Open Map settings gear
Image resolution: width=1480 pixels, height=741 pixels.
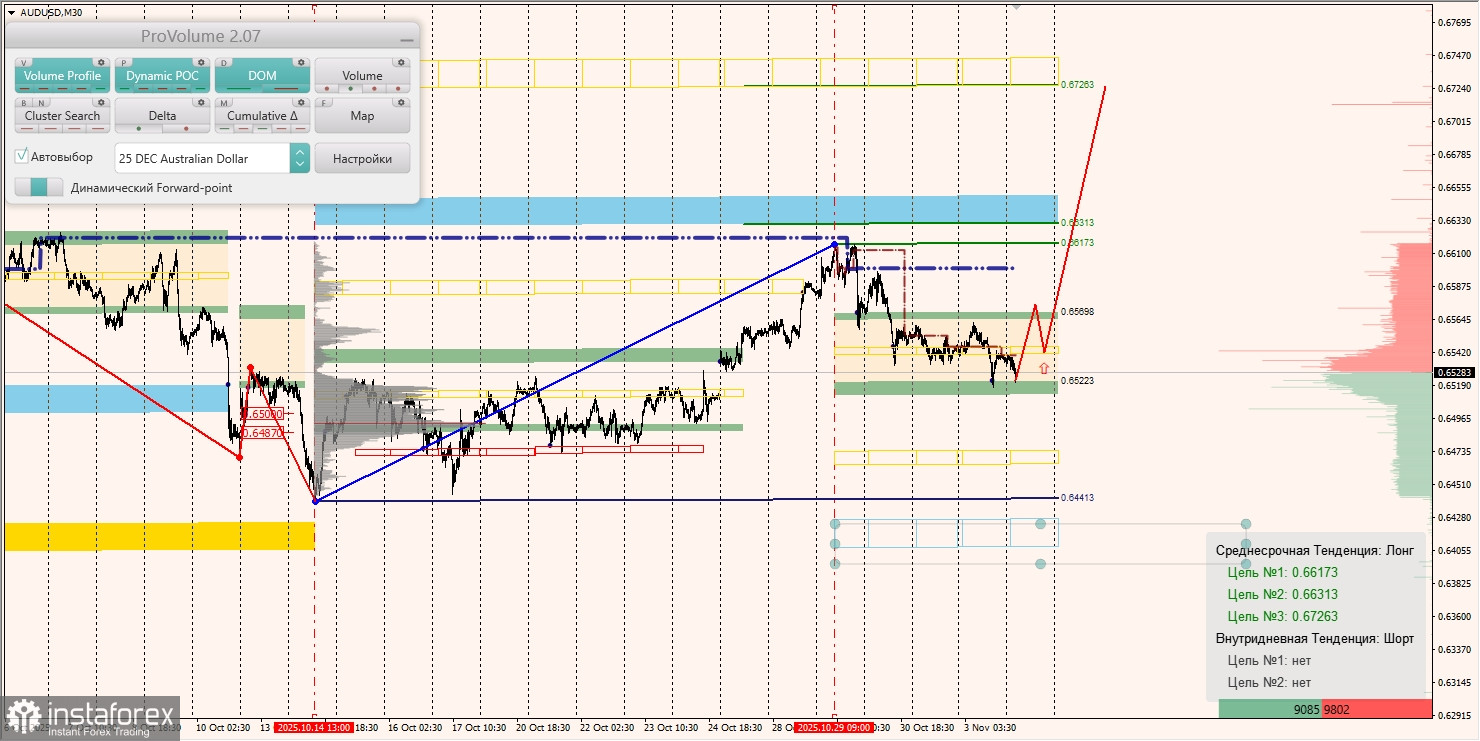click(401, 102)
